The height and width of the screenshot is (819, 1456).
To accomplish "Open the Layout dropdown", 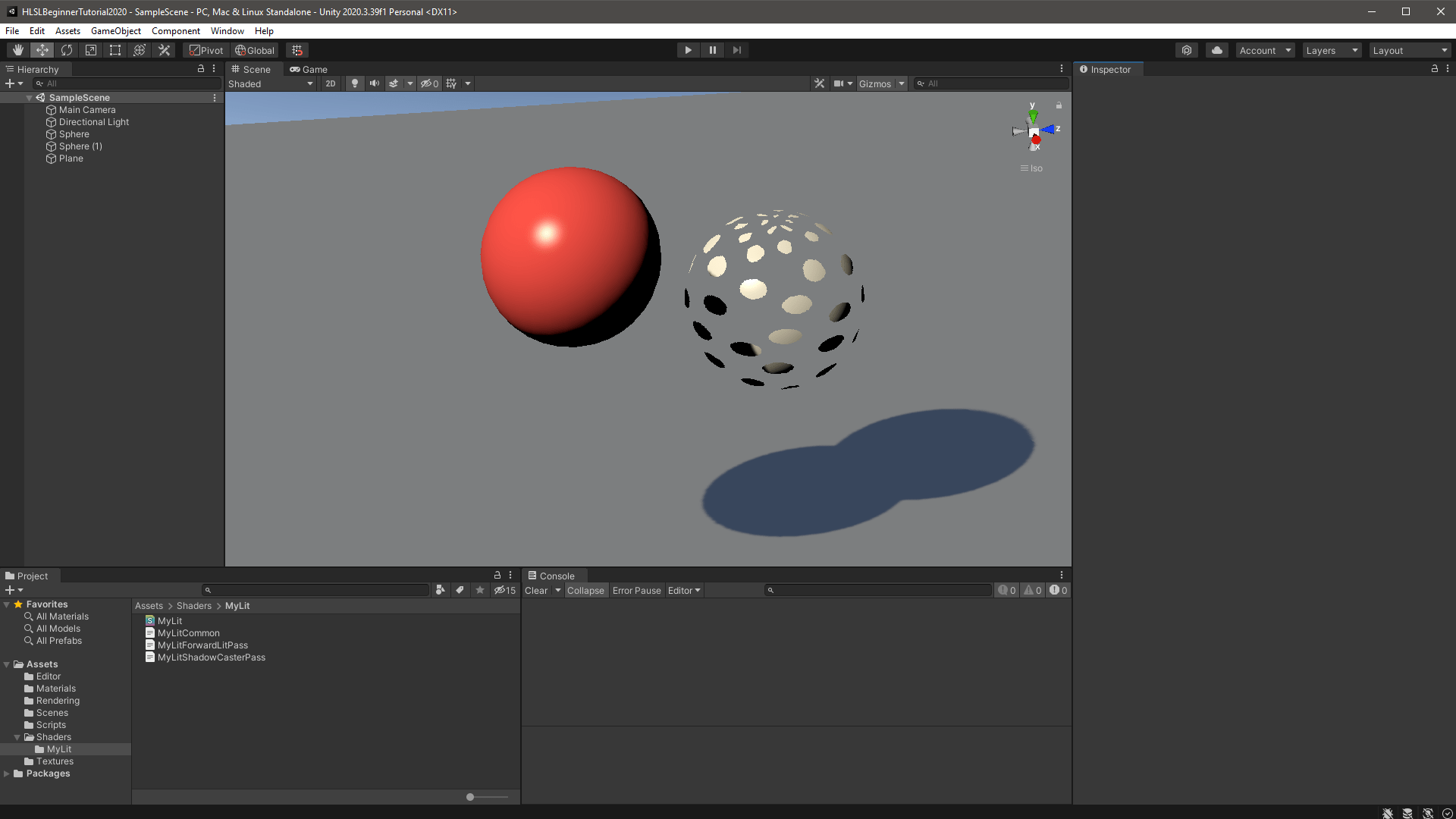I will (1410, 50).
